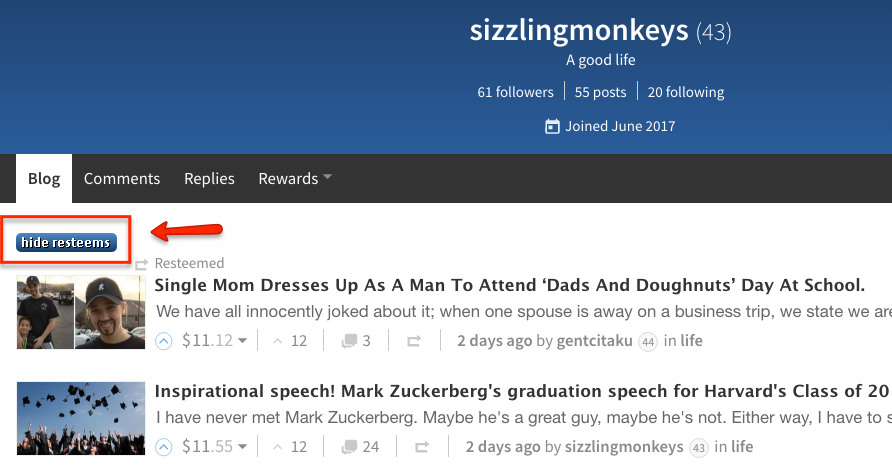The height and width of the screenshot is (474, 892).
Task: Toggle the hide resteems button
Action: pyautogui.click(x=66, y=242)
